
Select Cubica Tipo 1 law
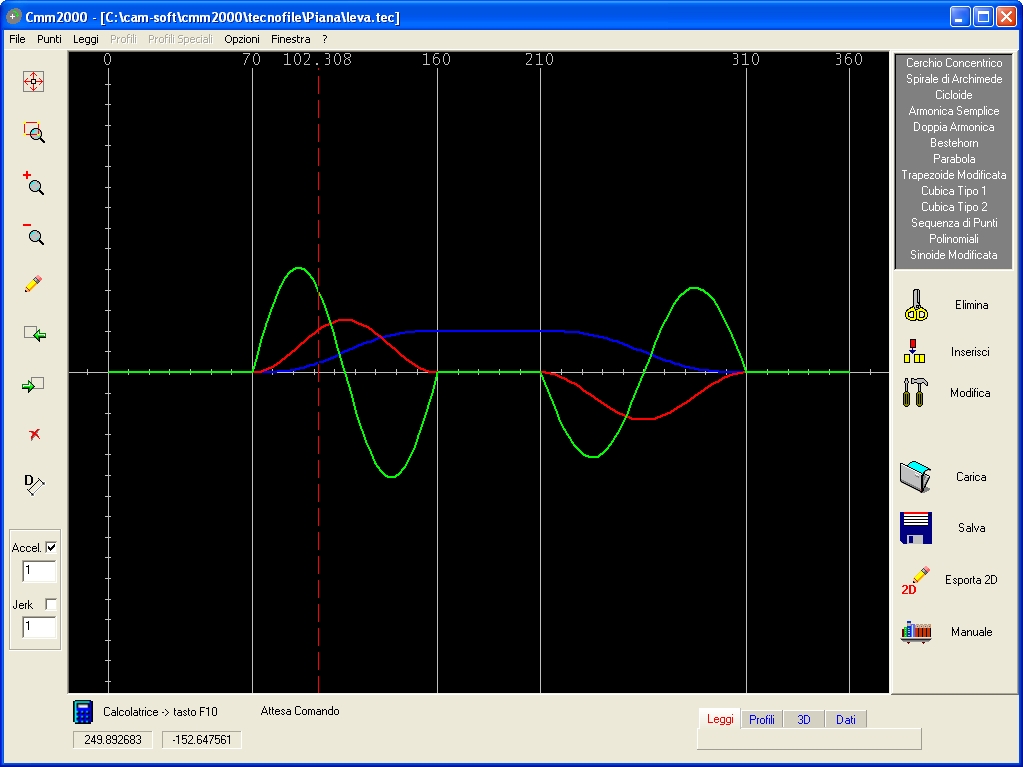954,191
